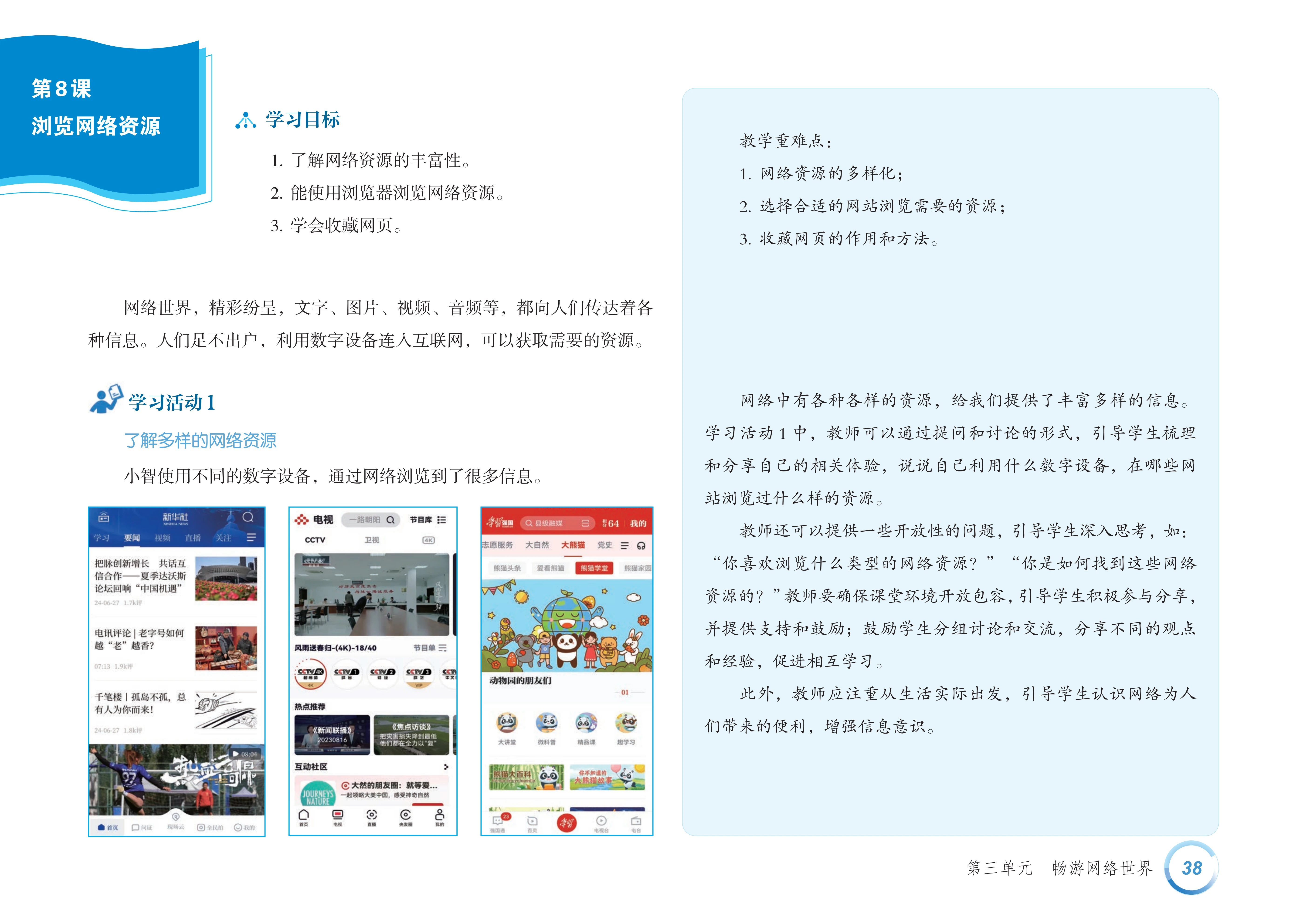Tap the Xinhua News search magnifier icon
The width and height of the screenshot is (1307, 924).
click(248, 517)
